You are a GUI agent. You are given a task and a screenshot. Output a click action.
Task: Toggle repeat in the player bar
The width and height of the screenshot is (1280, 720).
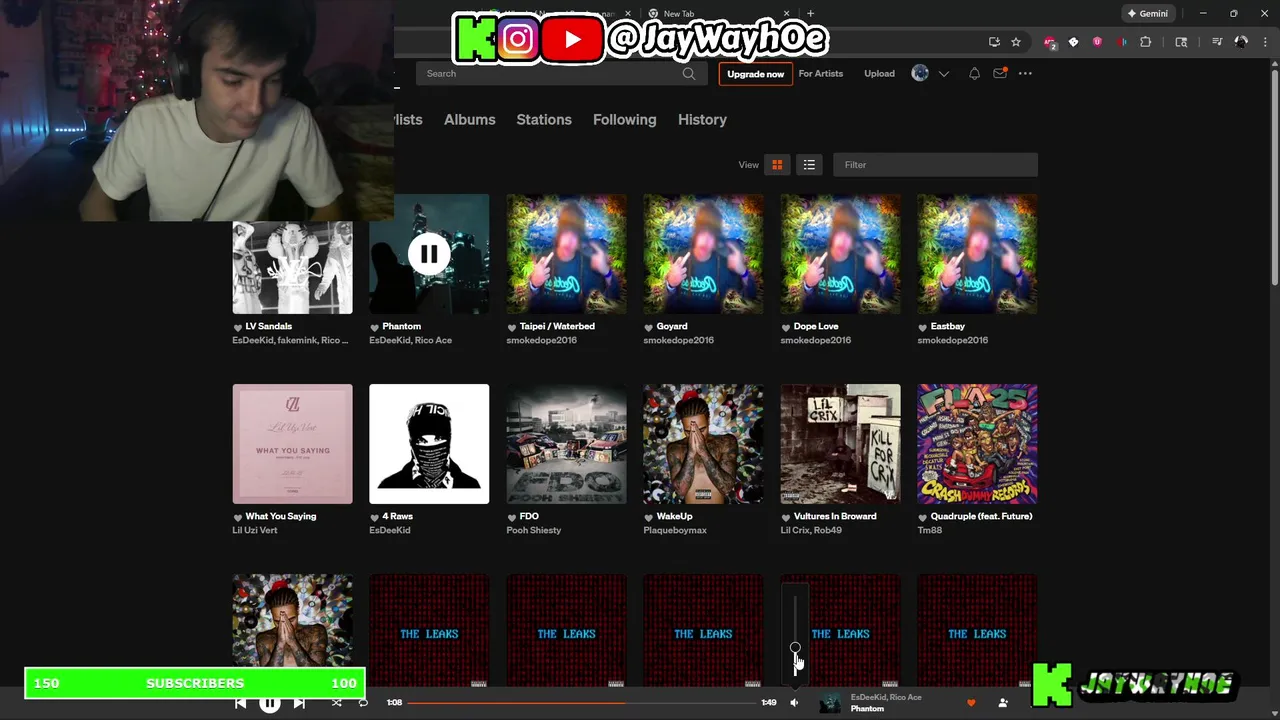point(363,703)
